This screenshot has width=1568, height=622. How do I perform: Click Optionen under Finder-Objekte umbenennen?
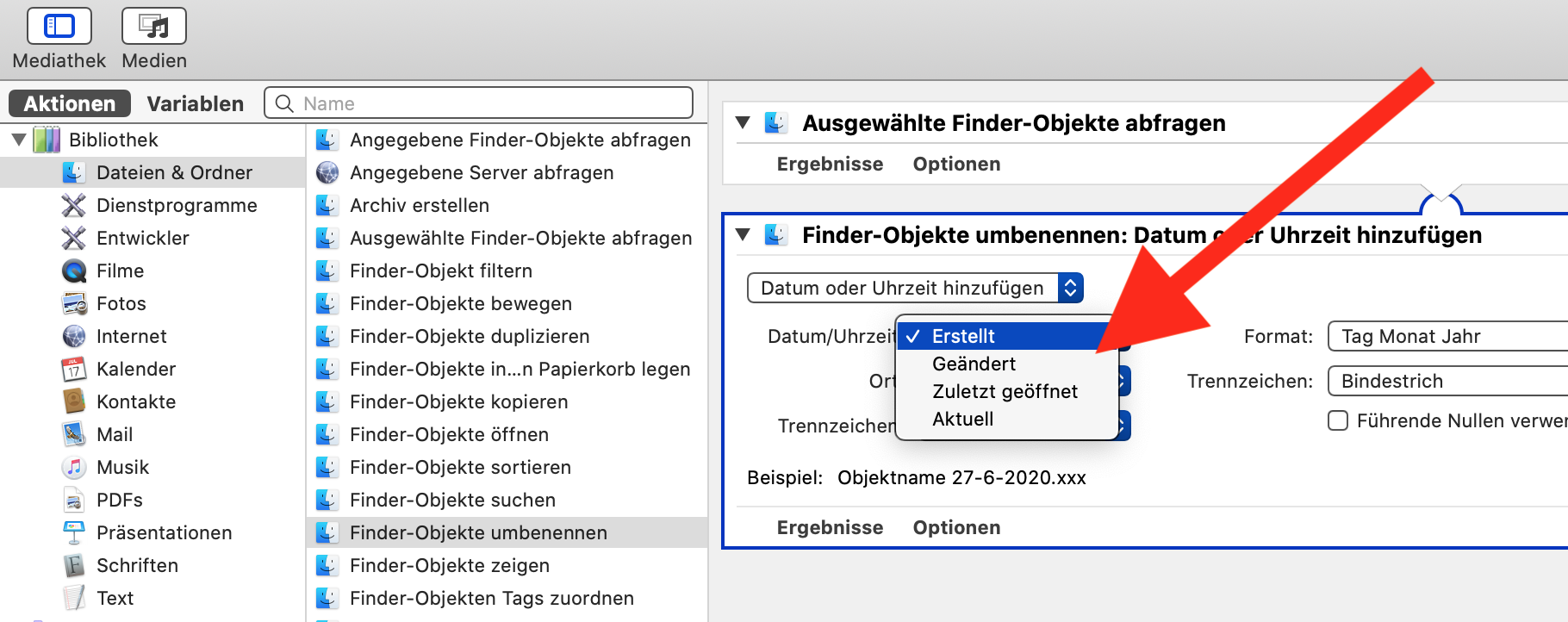click(x=956, y=528)
